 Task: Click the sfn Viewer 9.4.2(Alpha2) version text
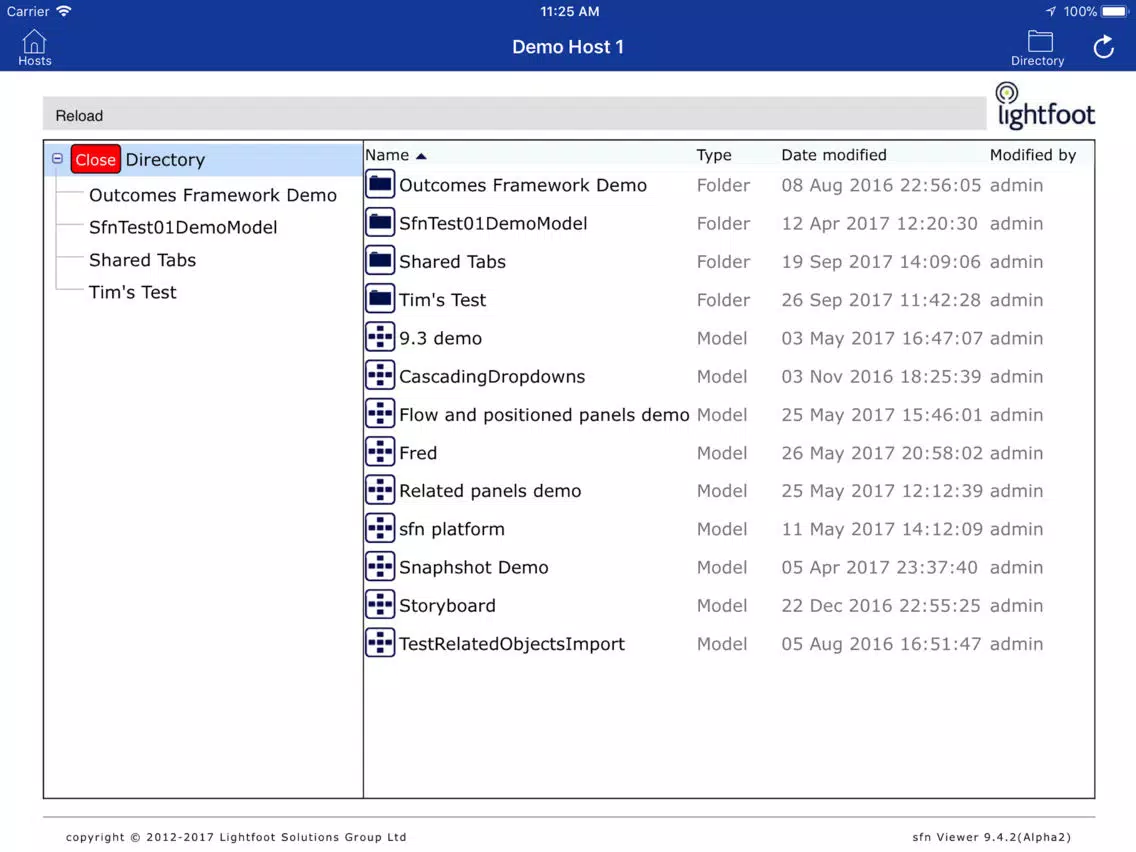[991, 838]
